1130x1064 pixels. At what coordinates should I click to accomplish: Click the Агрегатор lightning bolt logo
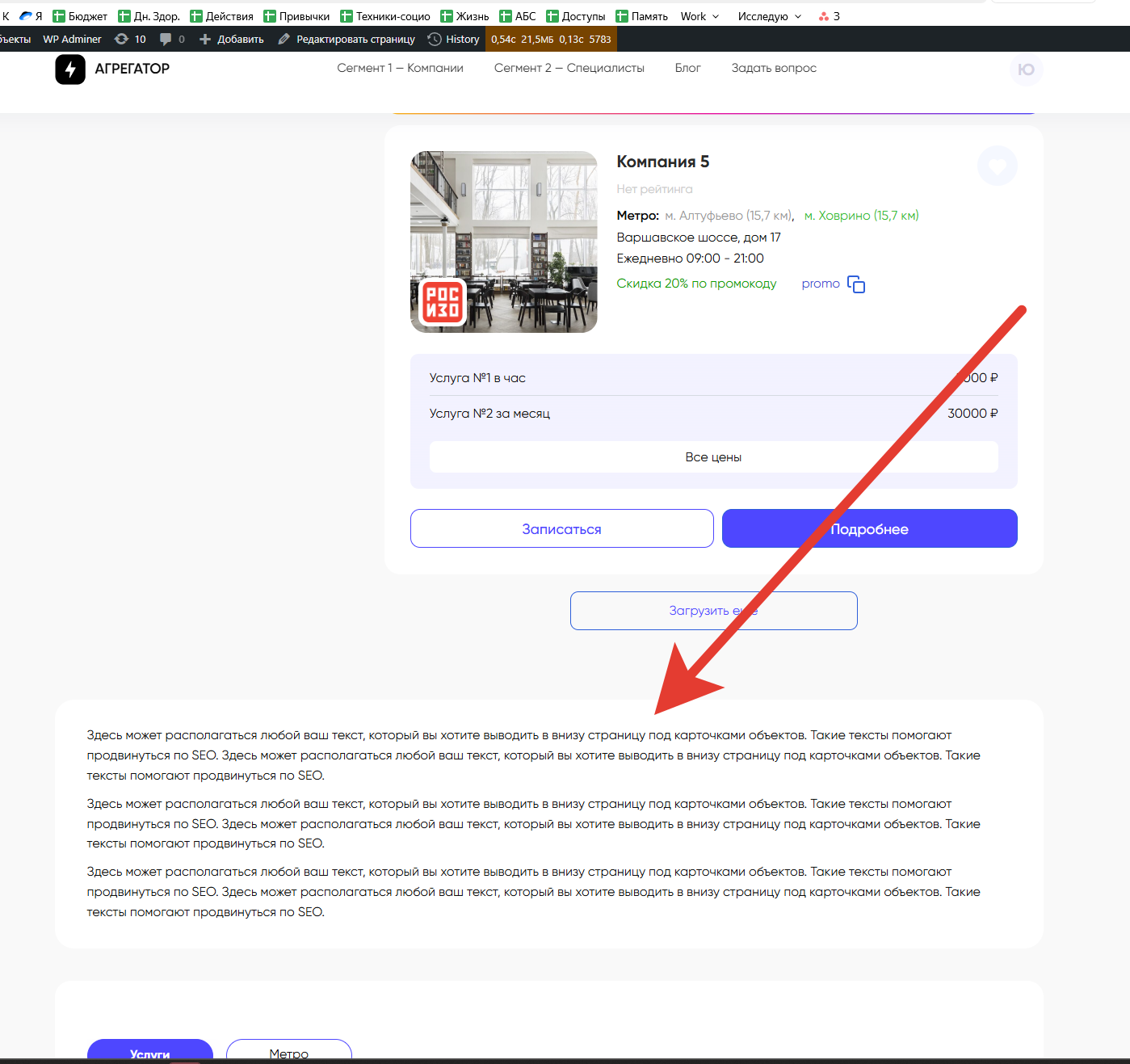point(70,69)
